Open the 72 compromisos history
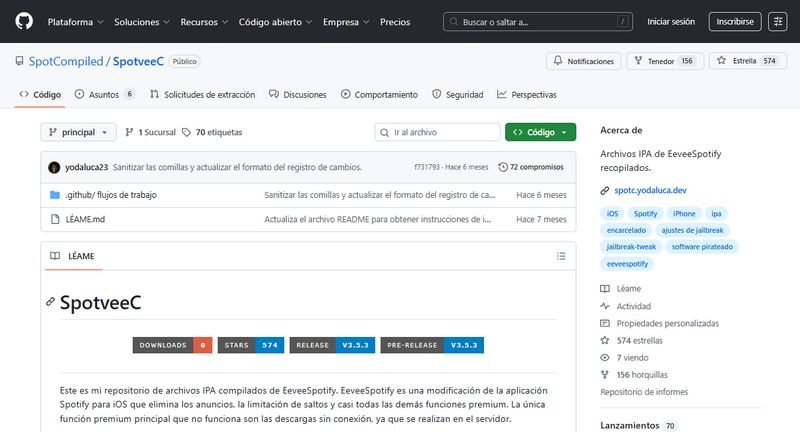 [531, 167]
